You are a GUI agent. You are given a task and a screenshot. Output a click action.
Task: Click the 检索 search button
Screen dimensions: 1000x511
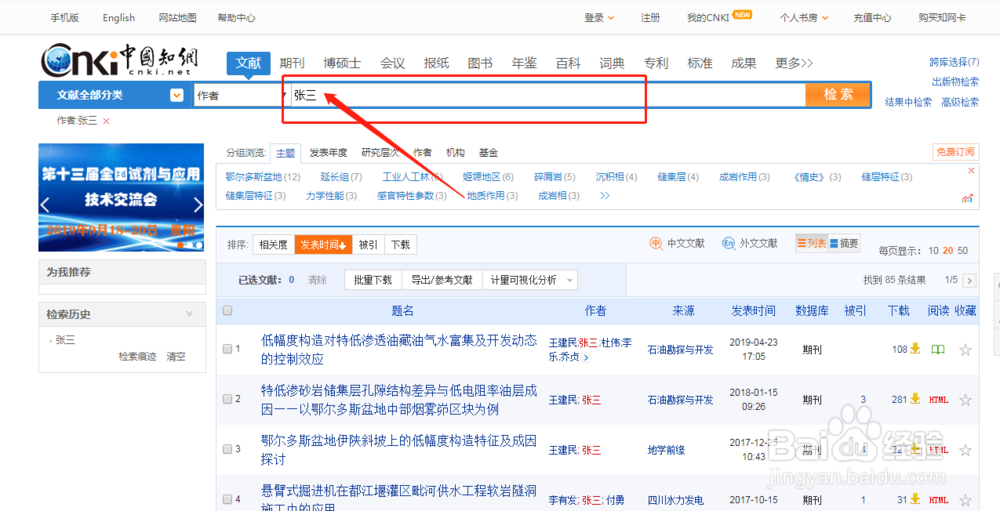coord(838,95)
